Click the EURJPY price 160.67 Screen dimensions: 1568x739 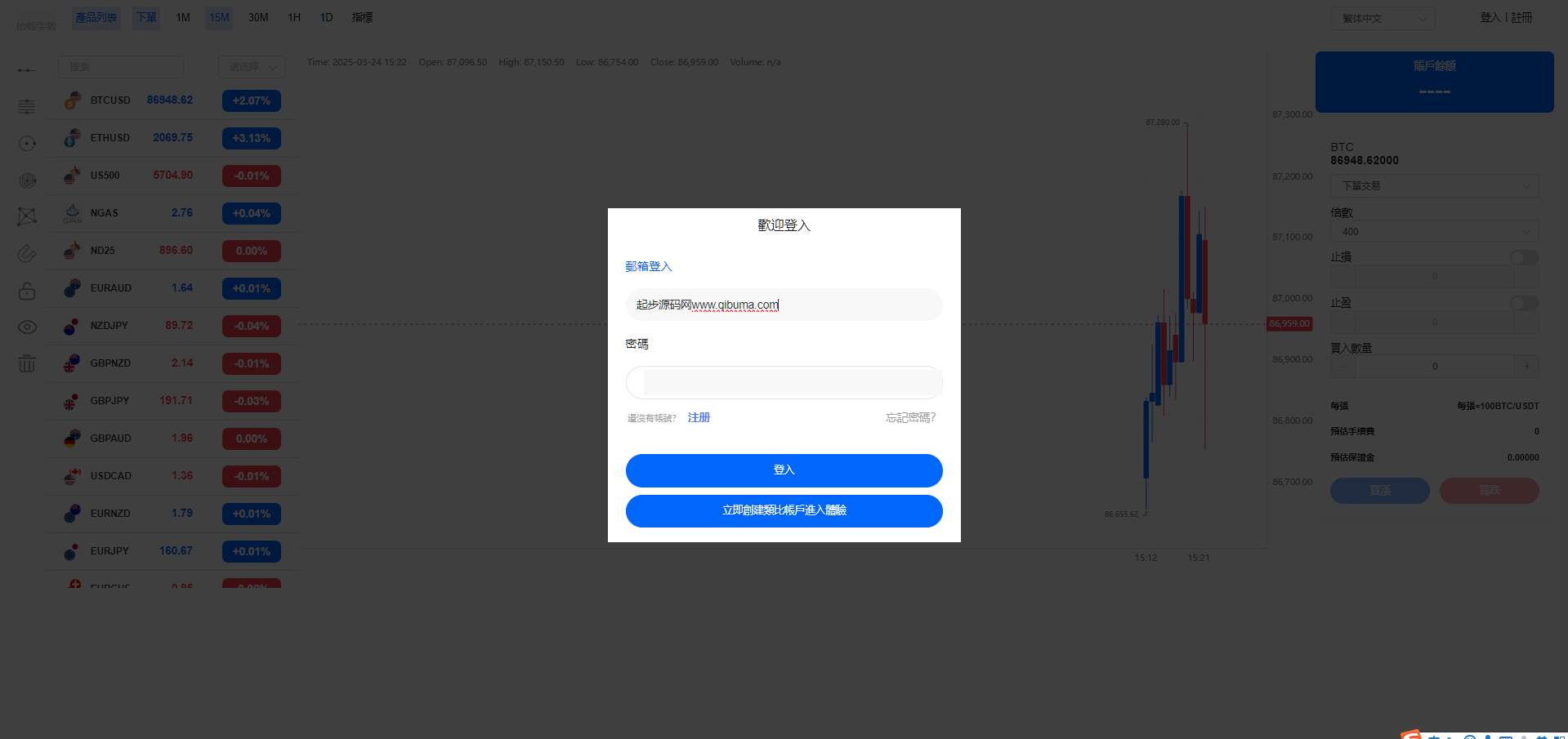click(x=176, y=551)
